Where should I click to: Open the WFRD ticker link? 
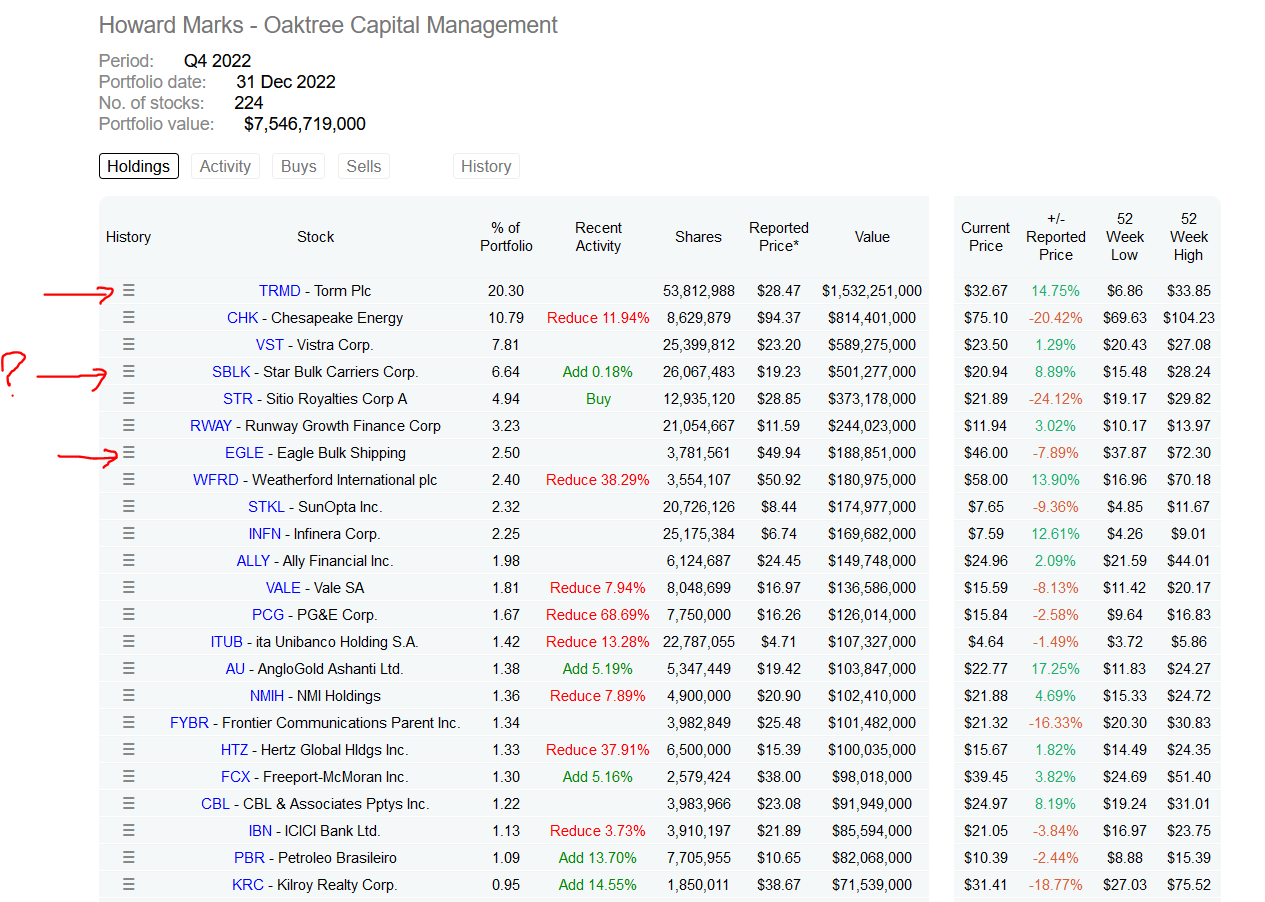click(216, 480)
